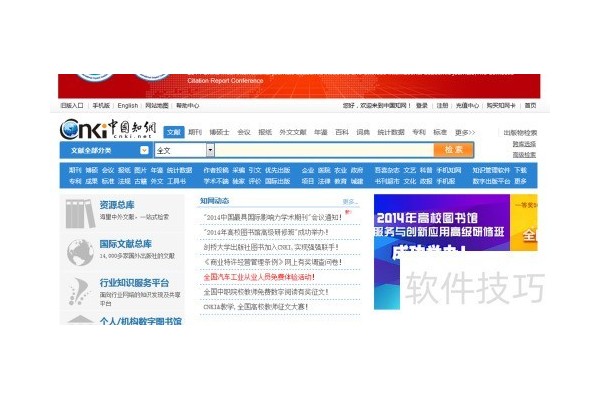Click 企业 in the blue navigation bar
The width and height of the screenshot is (600, 400).
point(308,170)
